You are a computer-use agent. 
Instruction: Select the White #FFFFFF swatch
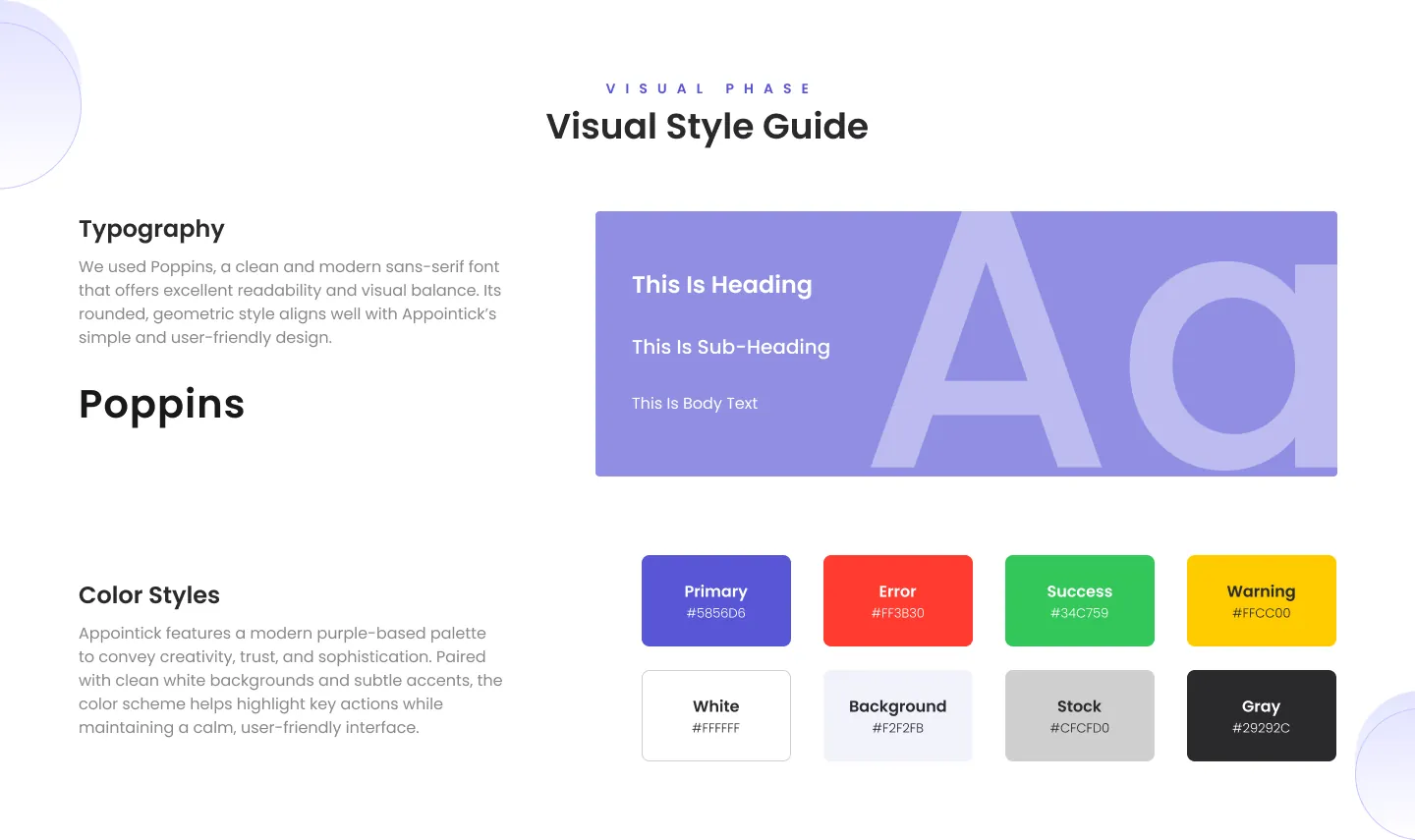pyautogui.click(x=716, y=715)
